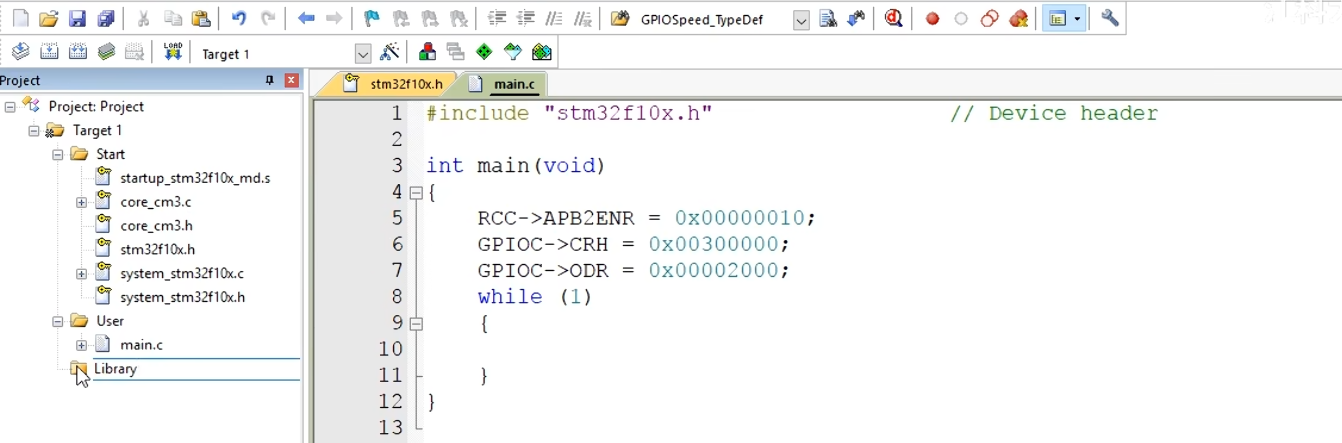This screenshot has height=443, width=1342.
Task: Download to flash with LOAD icon
Action: pyautogui.click(x=172, y=52)
